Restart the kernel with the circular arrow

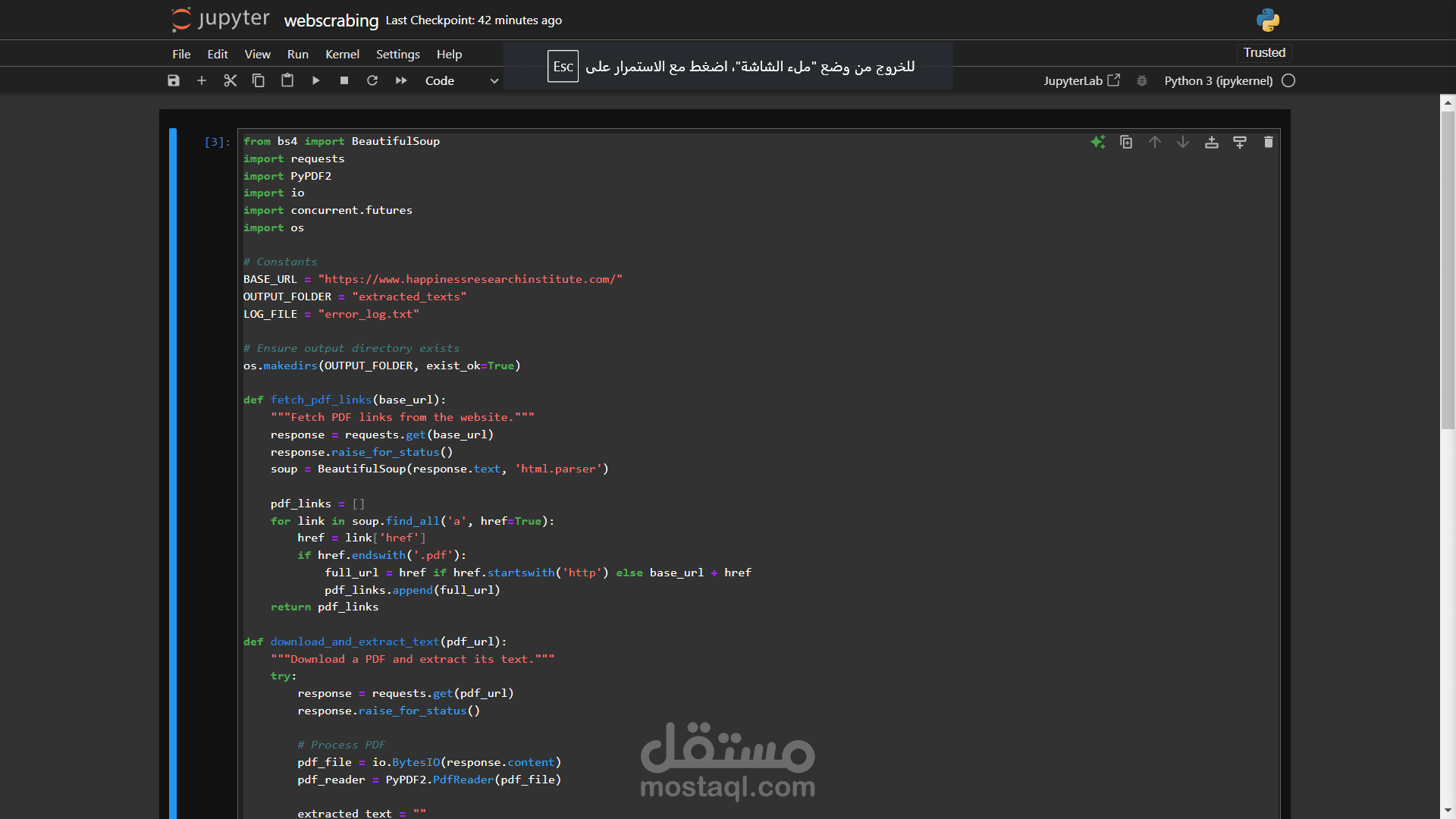click(372, 80)
